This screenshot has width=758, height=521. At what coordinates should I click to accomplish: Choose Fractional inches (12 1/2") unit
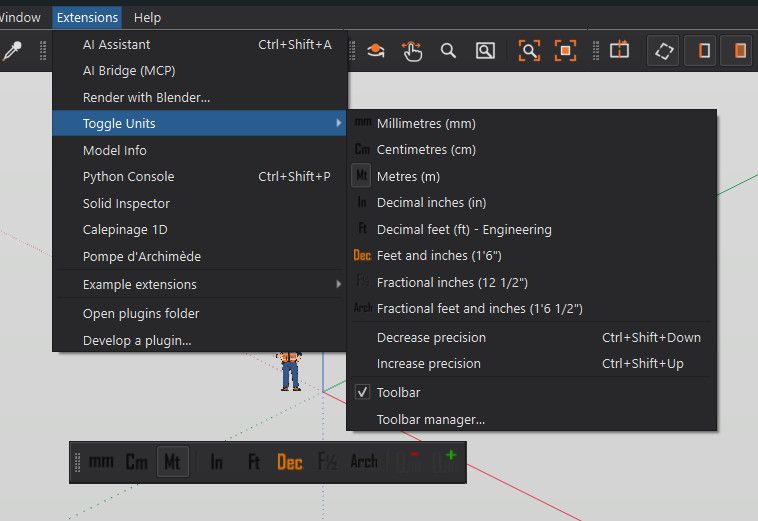coord(531,282)
